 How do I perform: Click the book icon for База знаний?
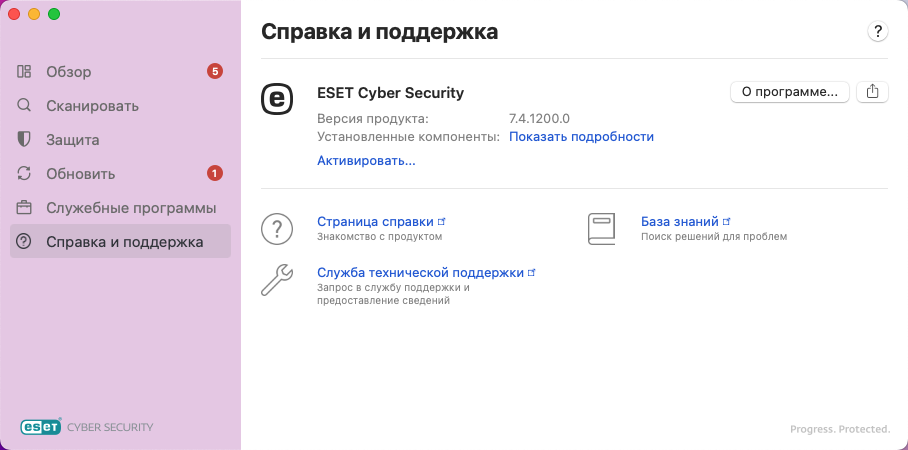(x=600, y=228)
